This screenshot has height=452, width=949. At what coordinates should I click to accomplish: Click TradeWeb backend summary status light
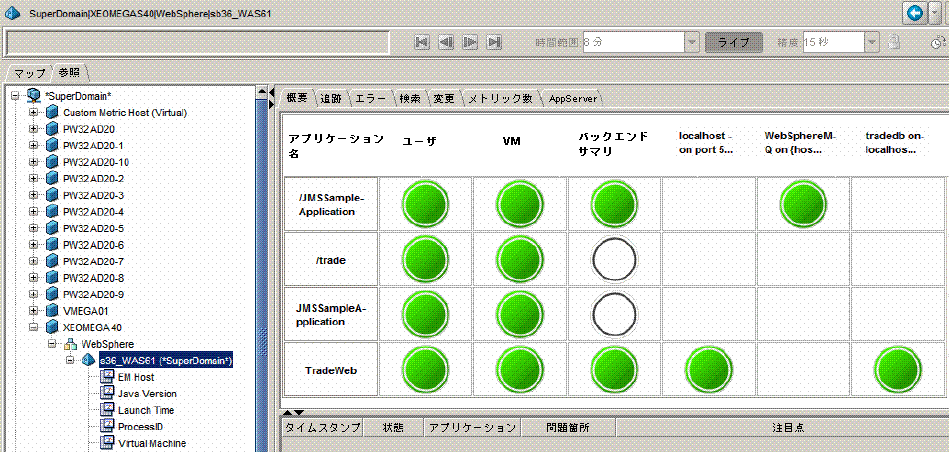(x=614, y=370)
